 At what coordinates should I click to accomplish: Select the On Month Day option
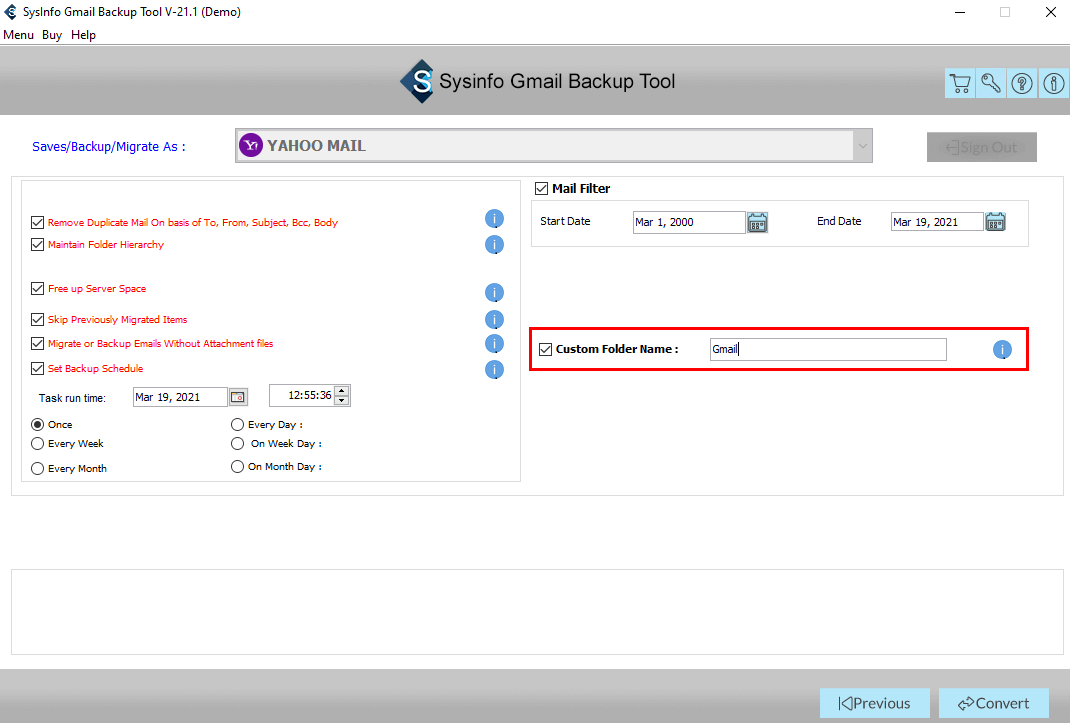237,467
